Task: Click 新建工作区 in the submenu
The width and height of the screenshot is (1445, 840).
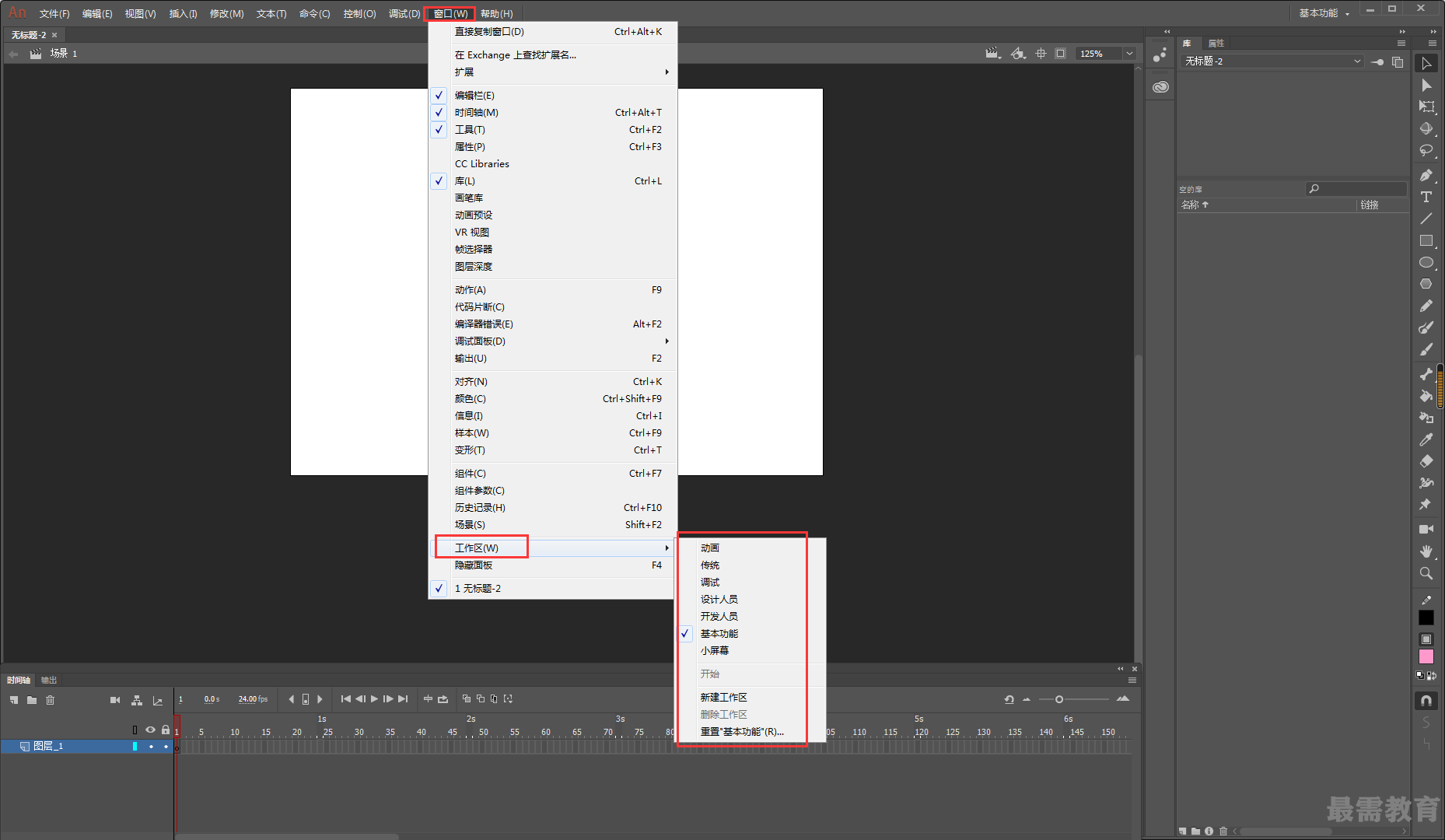Action: click(x=750, y=698)
